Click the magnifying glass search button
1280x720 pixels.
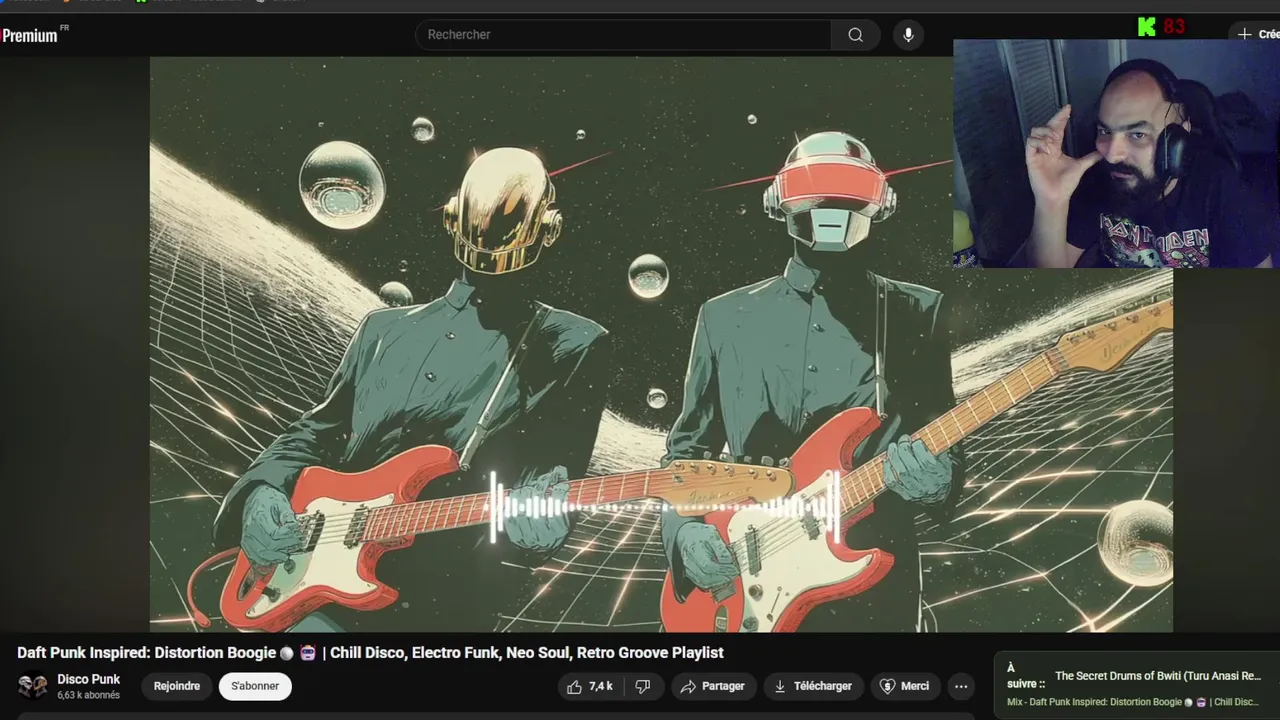(856, 35)
